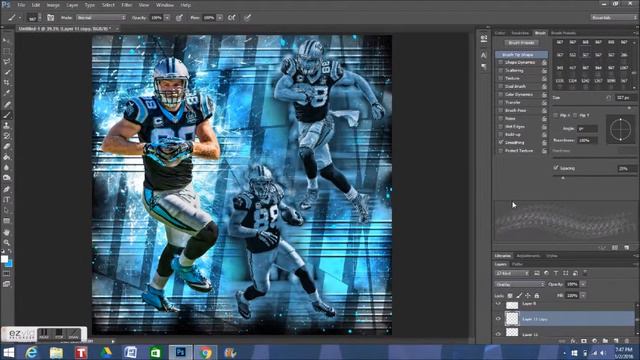Open Google Chrome from the taskbar
Screen dimensions: 640x360
[205, 352]
